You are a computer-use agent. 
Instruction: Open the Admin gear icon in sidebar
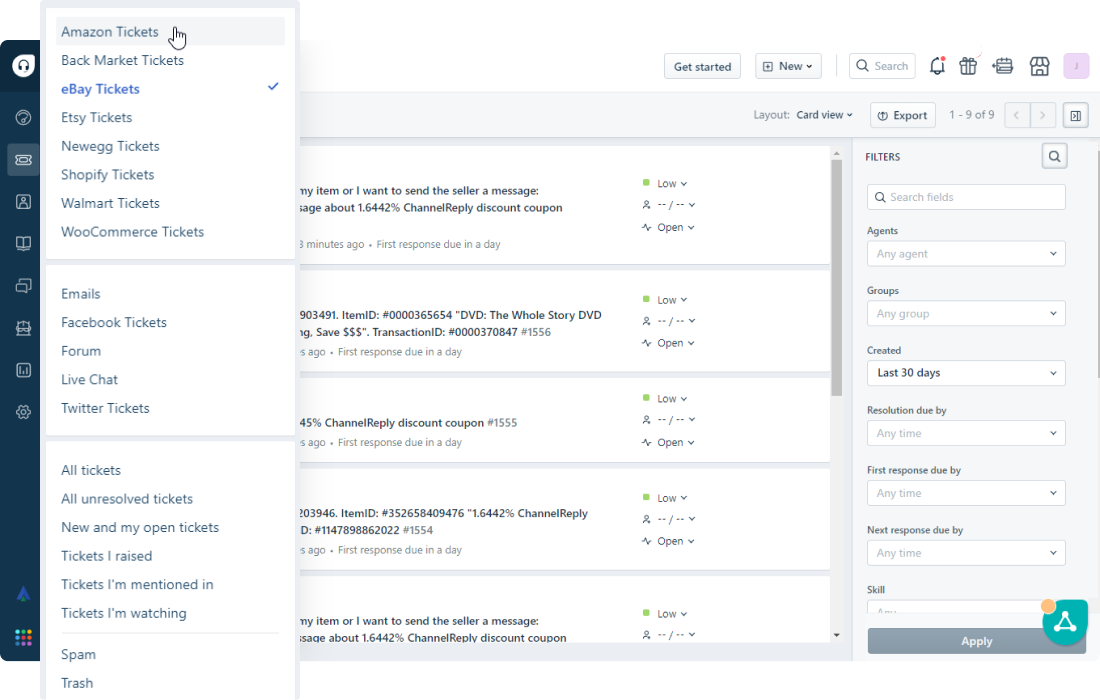pos(23,412)
